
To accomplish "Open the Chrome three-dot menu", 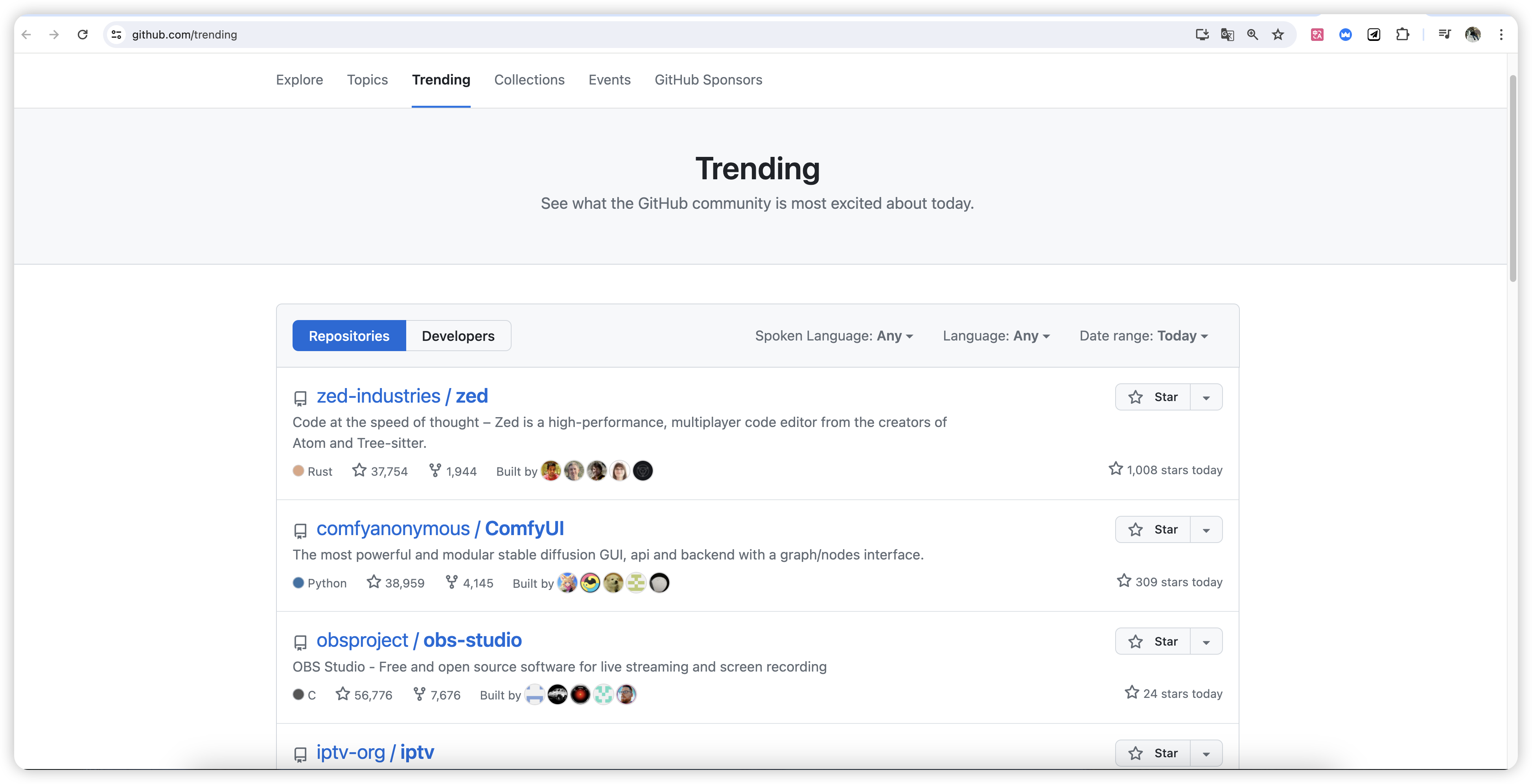I will coord(1501,35).
